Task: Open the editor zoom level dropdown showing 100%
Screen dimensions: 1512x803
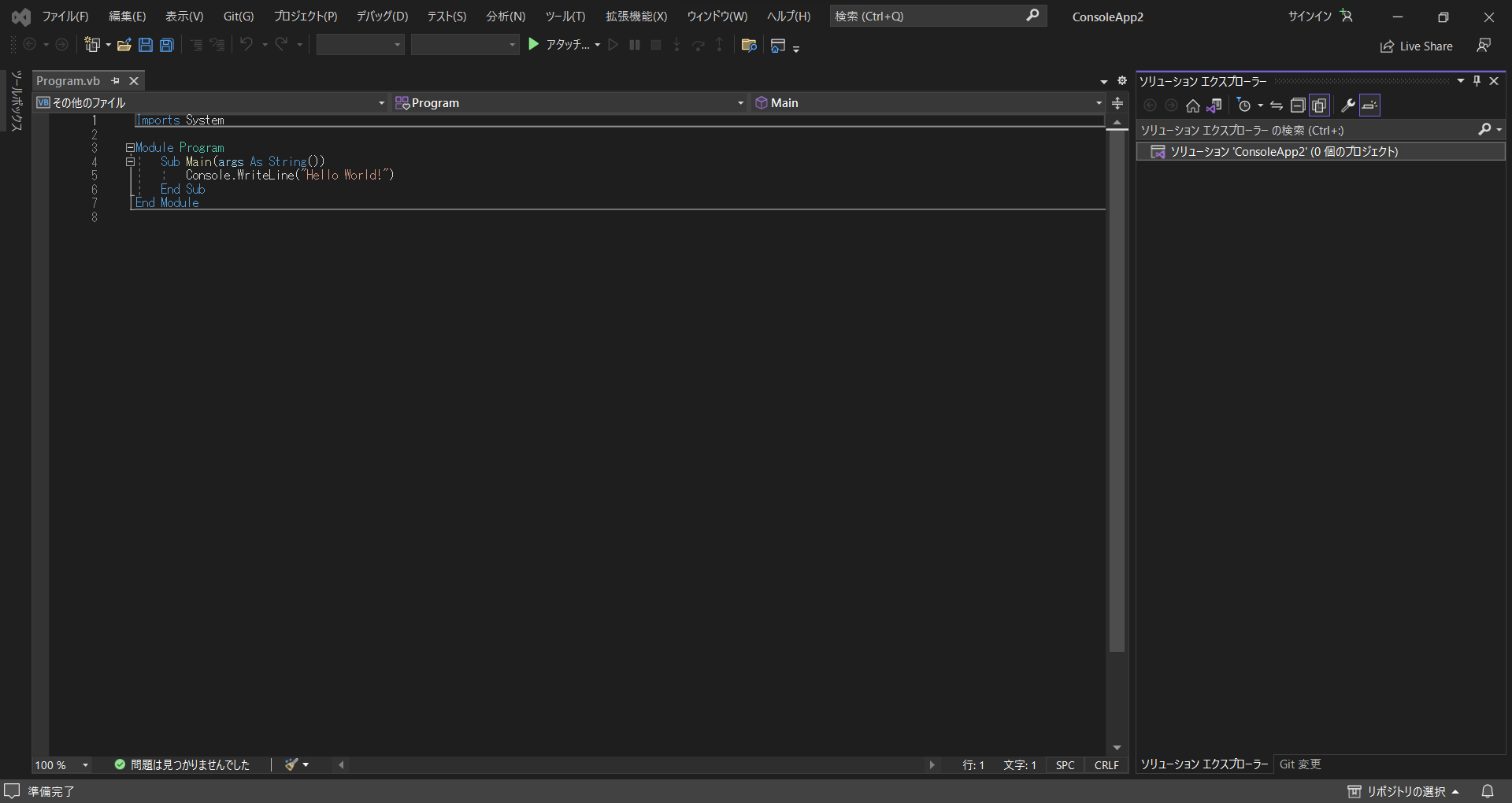Action: [61, 764]
